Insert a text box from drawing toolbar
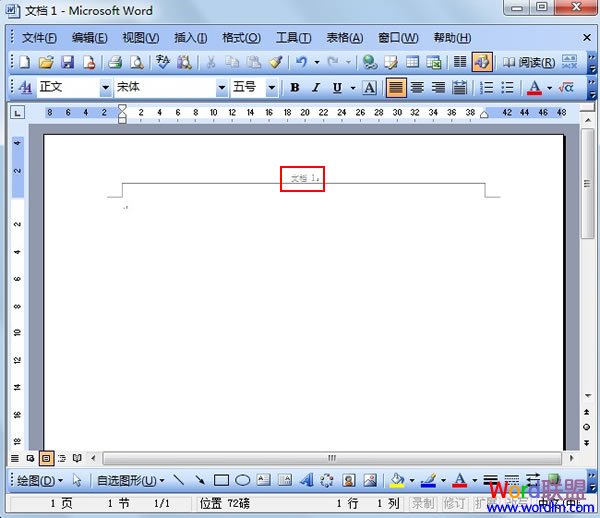The image size is (600, 518). click(x=264, y=480)
